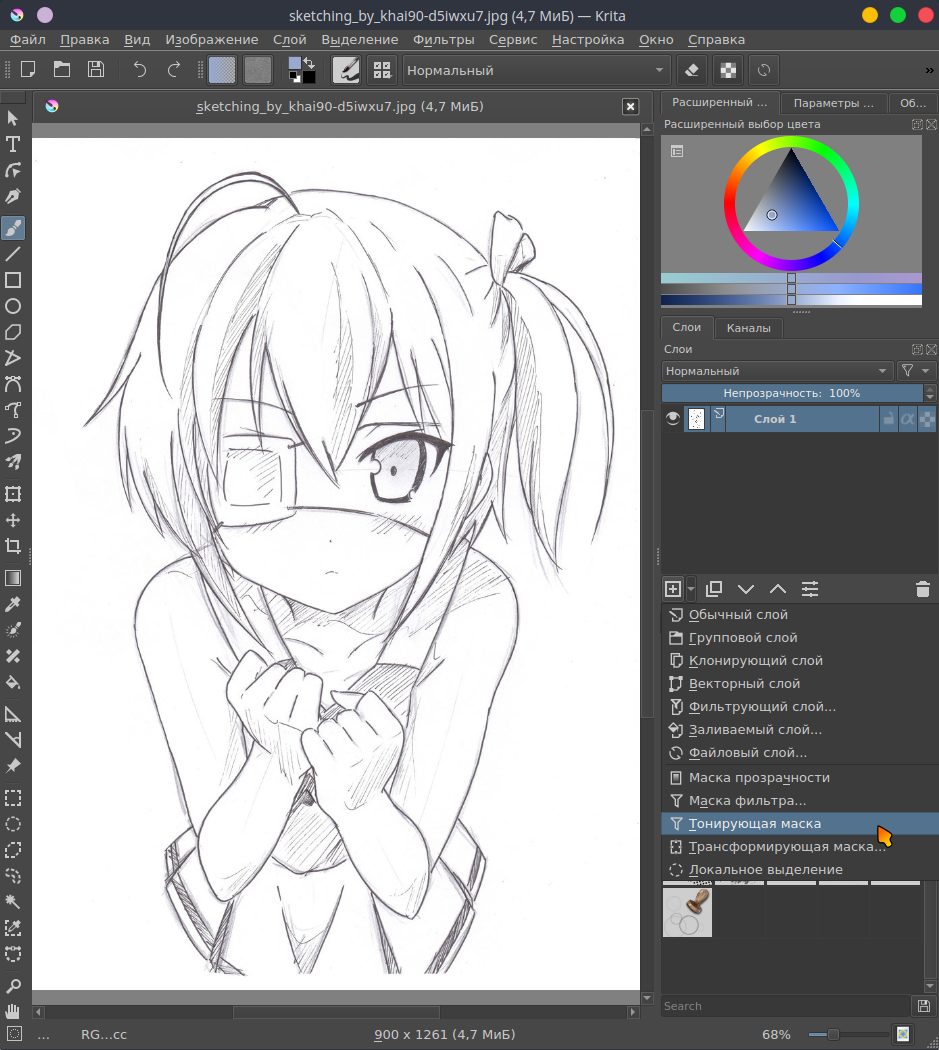Select the Crop tool
This screenshot has width=939, height=1050.
[x=13, y=546]
